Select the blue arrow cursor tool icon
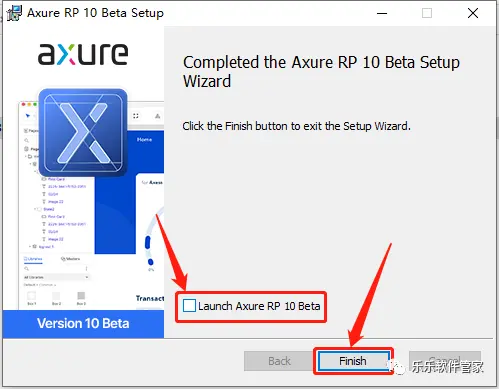 (x=28, y=116)
